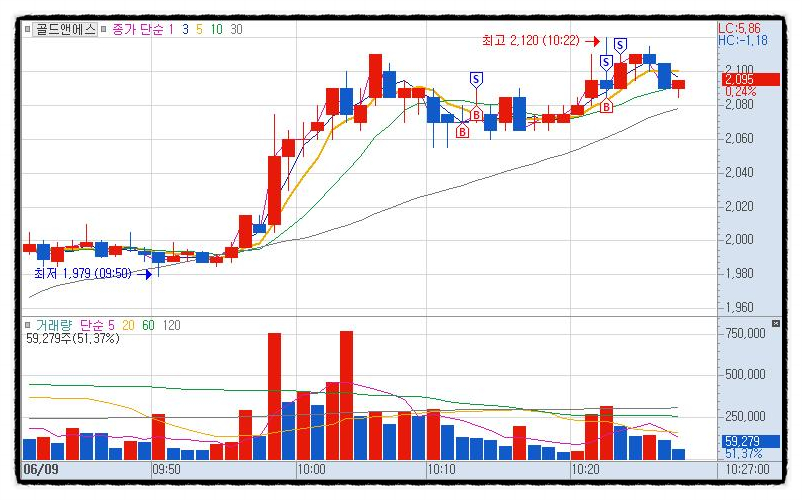Click the B buy marker near 10:22 candles

[606, 106]
